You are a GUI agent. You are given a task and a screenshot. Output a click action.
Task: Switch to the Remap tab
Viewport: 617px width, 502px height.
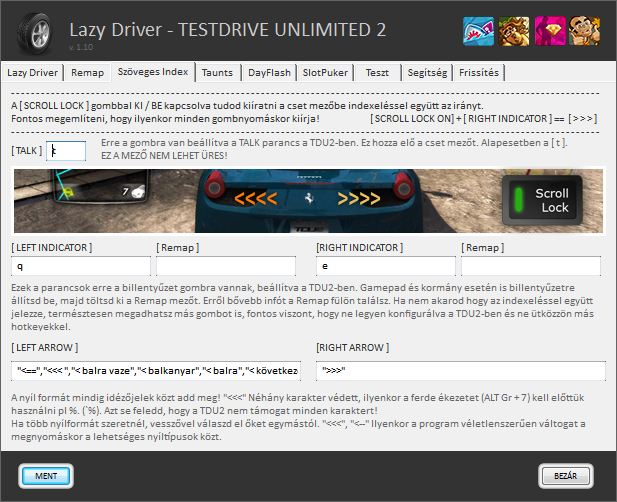pos(87,73)
